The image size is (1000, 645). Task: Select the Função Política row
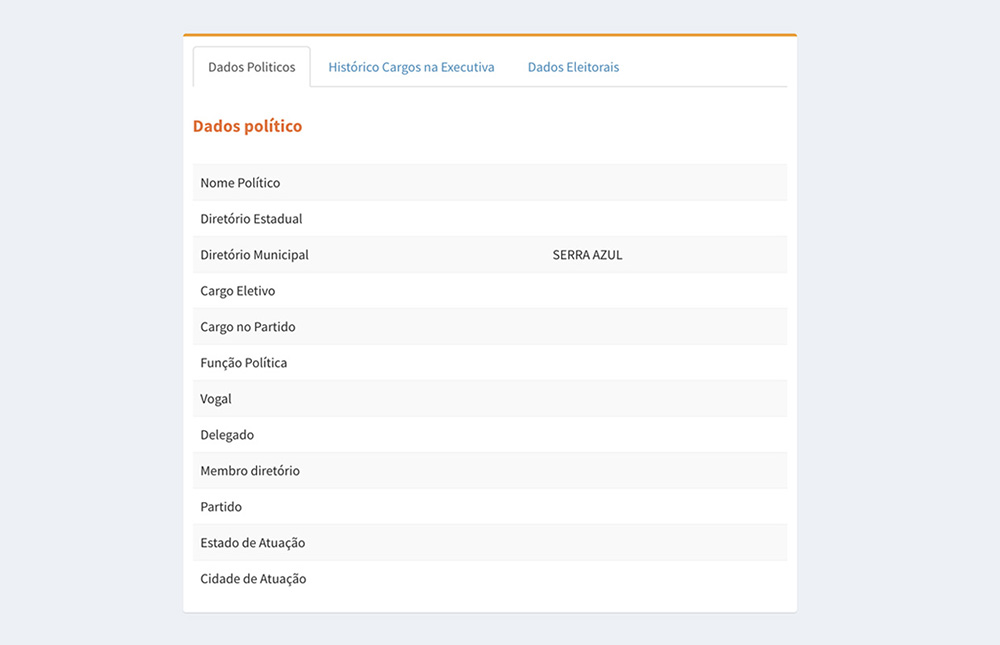click(490, 362)
